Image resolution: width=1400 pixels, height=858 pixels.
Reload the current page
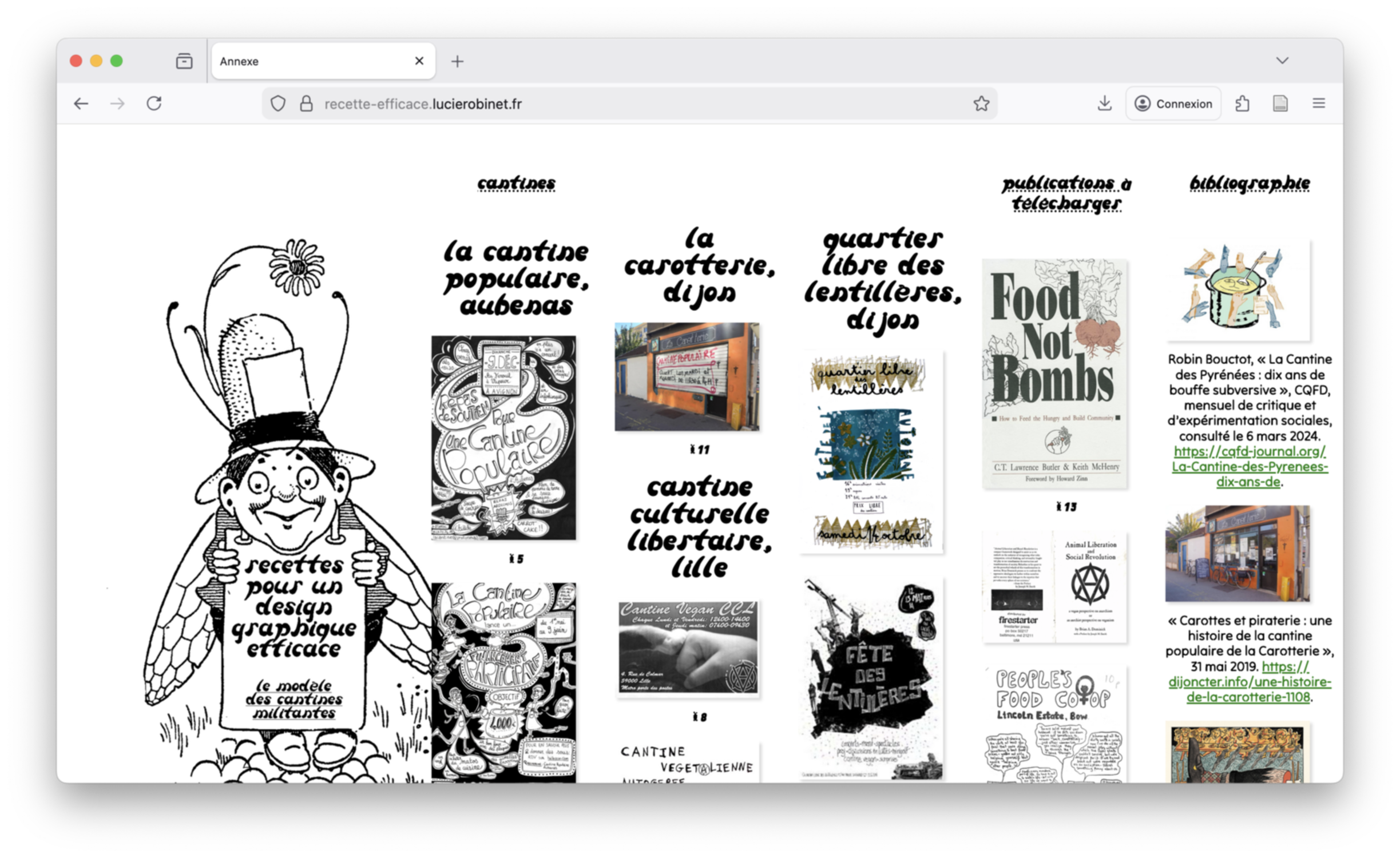(x=154, y=104)
